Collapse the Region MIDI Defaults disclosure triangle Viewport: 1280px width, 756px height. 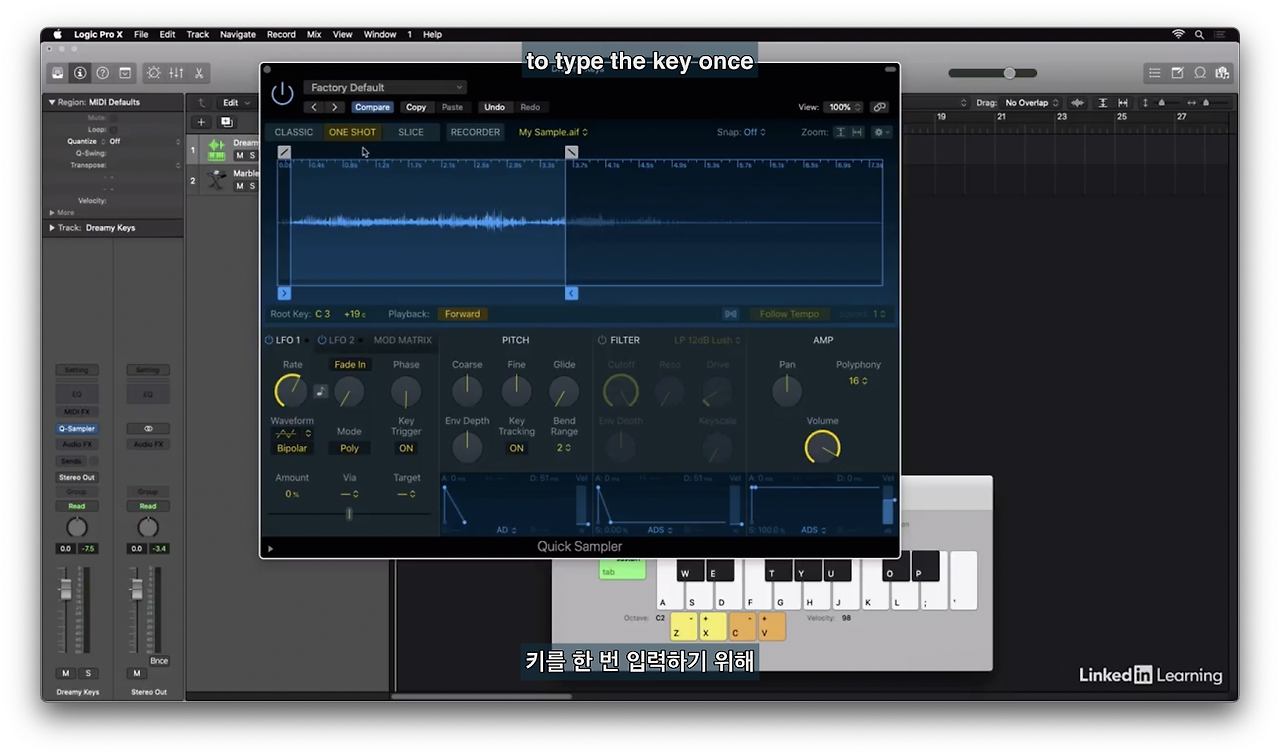52,102
